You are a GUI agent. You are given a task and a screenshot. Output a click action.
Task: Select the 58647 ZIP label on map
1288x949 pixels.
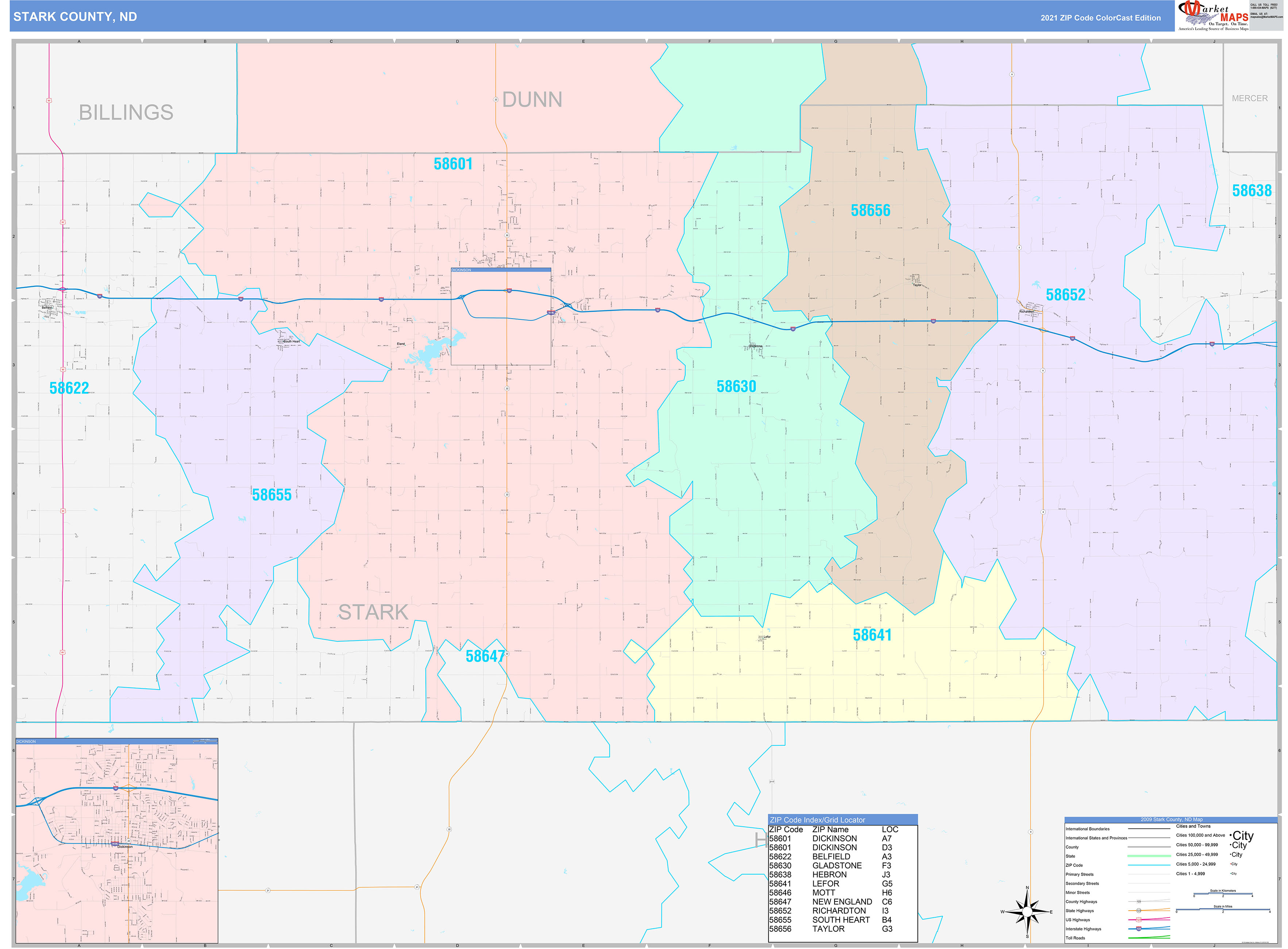point(485,657)
